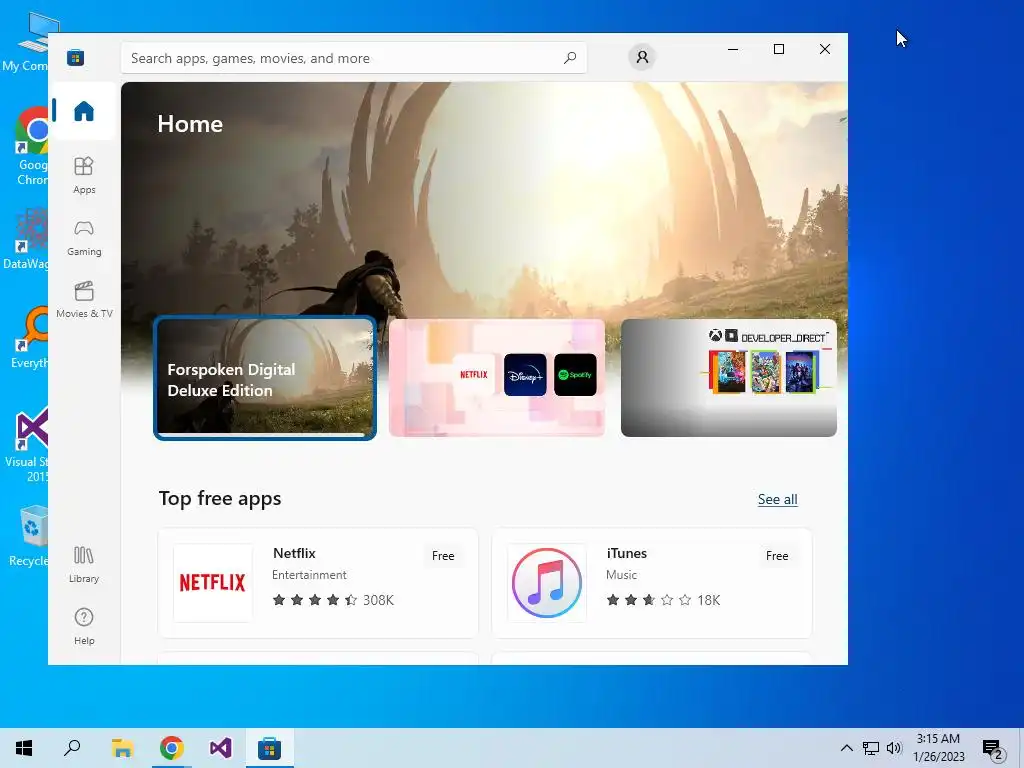Screen dimensions: 1024x768
Task: Open Google Chrome from taskbar
Action: tap(172, 748)
